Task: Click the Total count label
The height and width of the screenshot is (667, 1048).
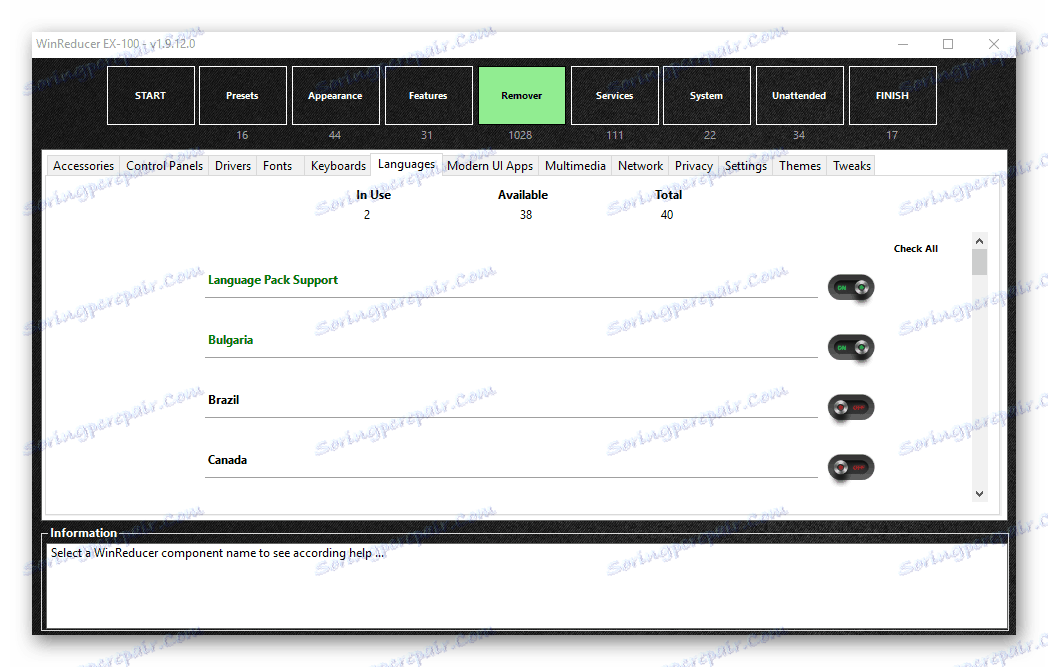Action: pos(668,194)
